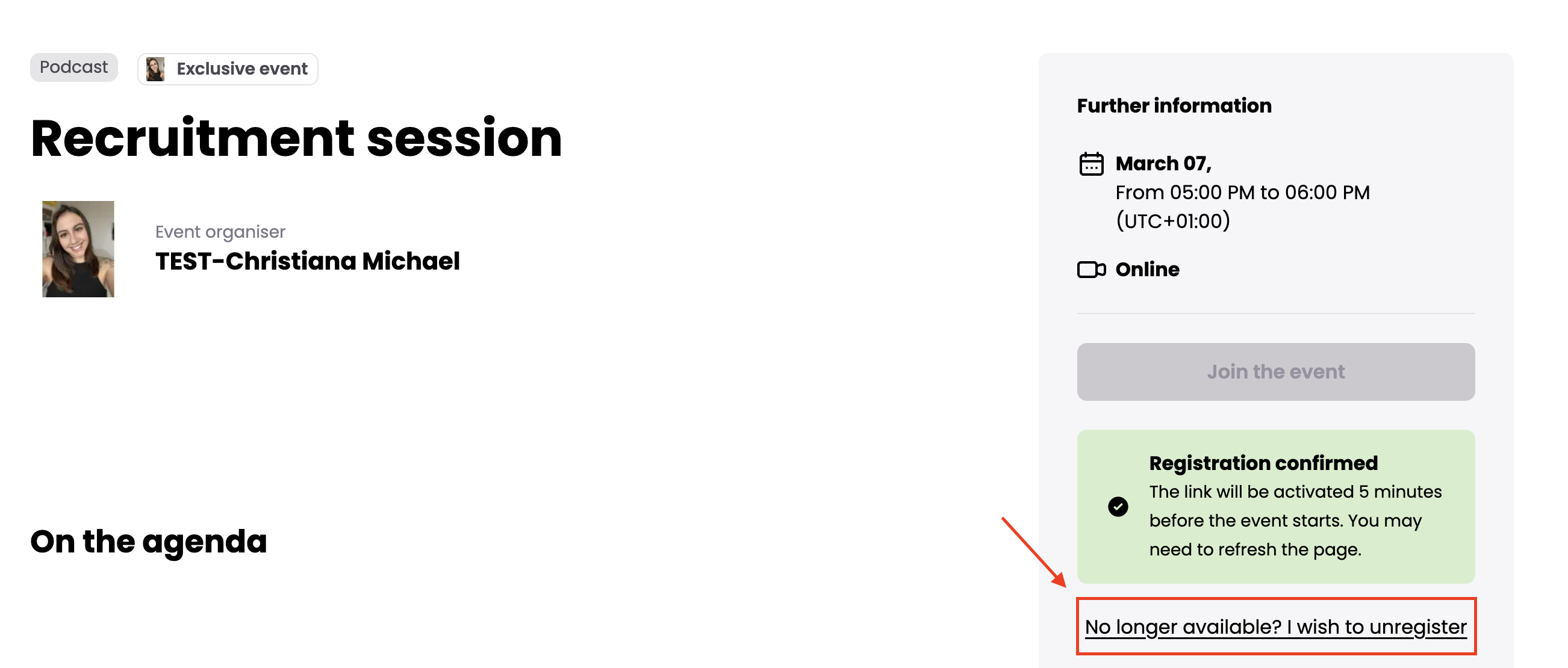The height and width of the screenshot is (668, 1568).
Task: Click the Exclusive event badge
Action: (228, 69)
